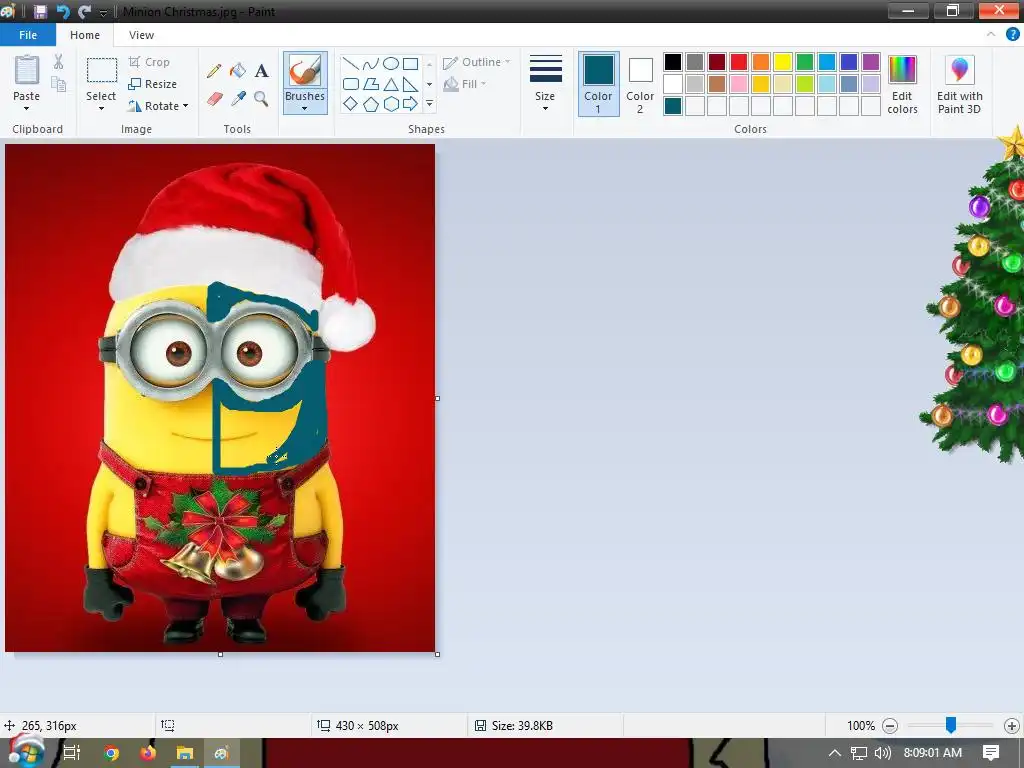Choose the Polygon shape
The height and width of the screenshot is (768, 1024).
click(x=370, y=84)
